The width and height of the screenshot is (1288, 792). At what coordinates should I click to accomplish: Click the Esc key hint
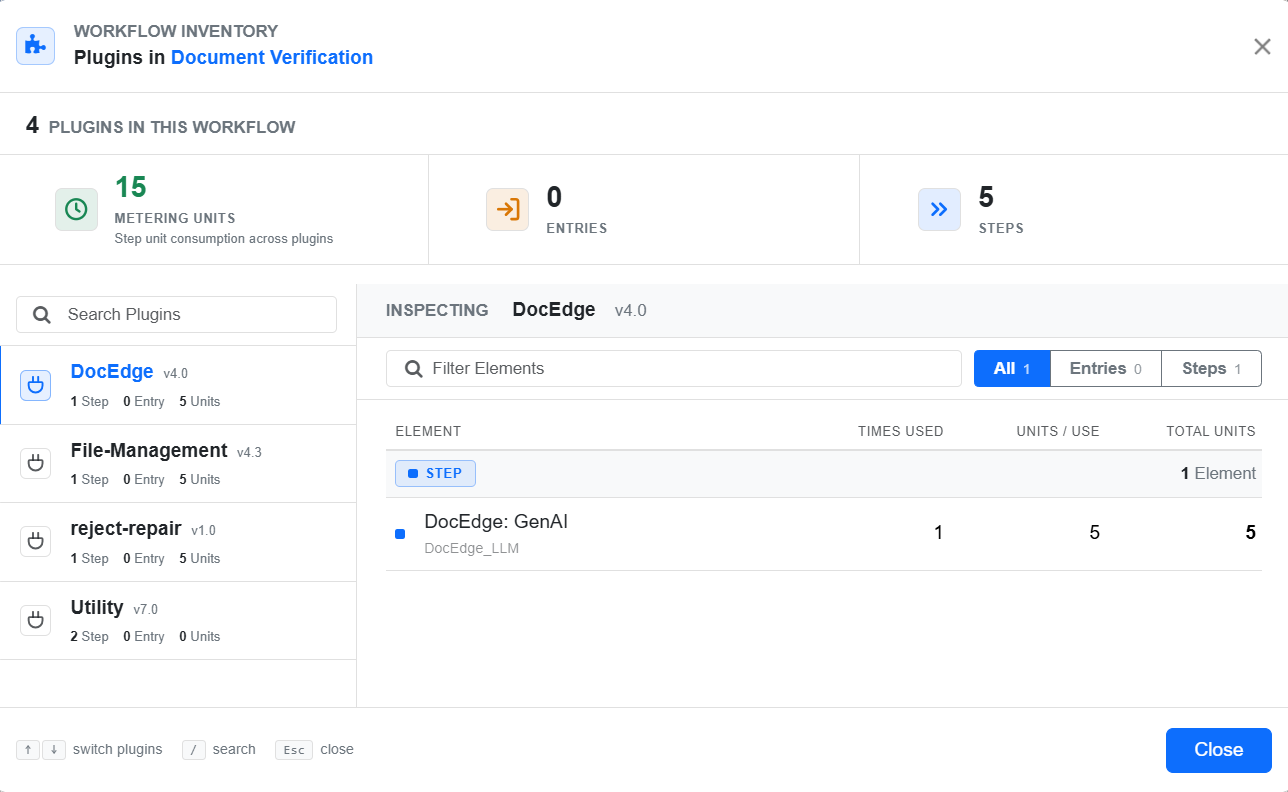(x=294, y=750)
